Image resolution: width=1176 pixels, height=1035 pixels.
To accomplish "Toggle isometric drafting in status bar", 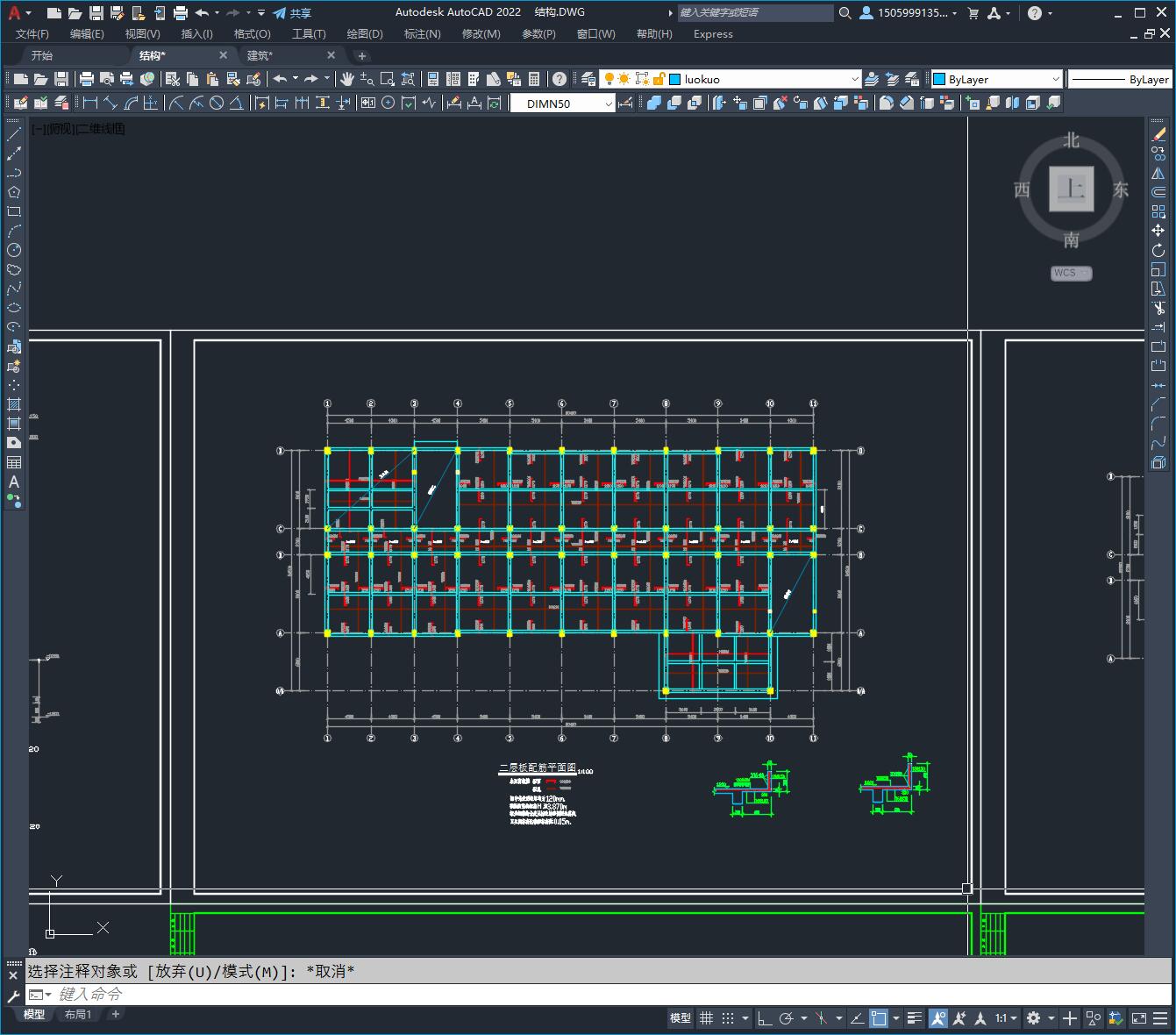I will click(x=821, y=1018).
